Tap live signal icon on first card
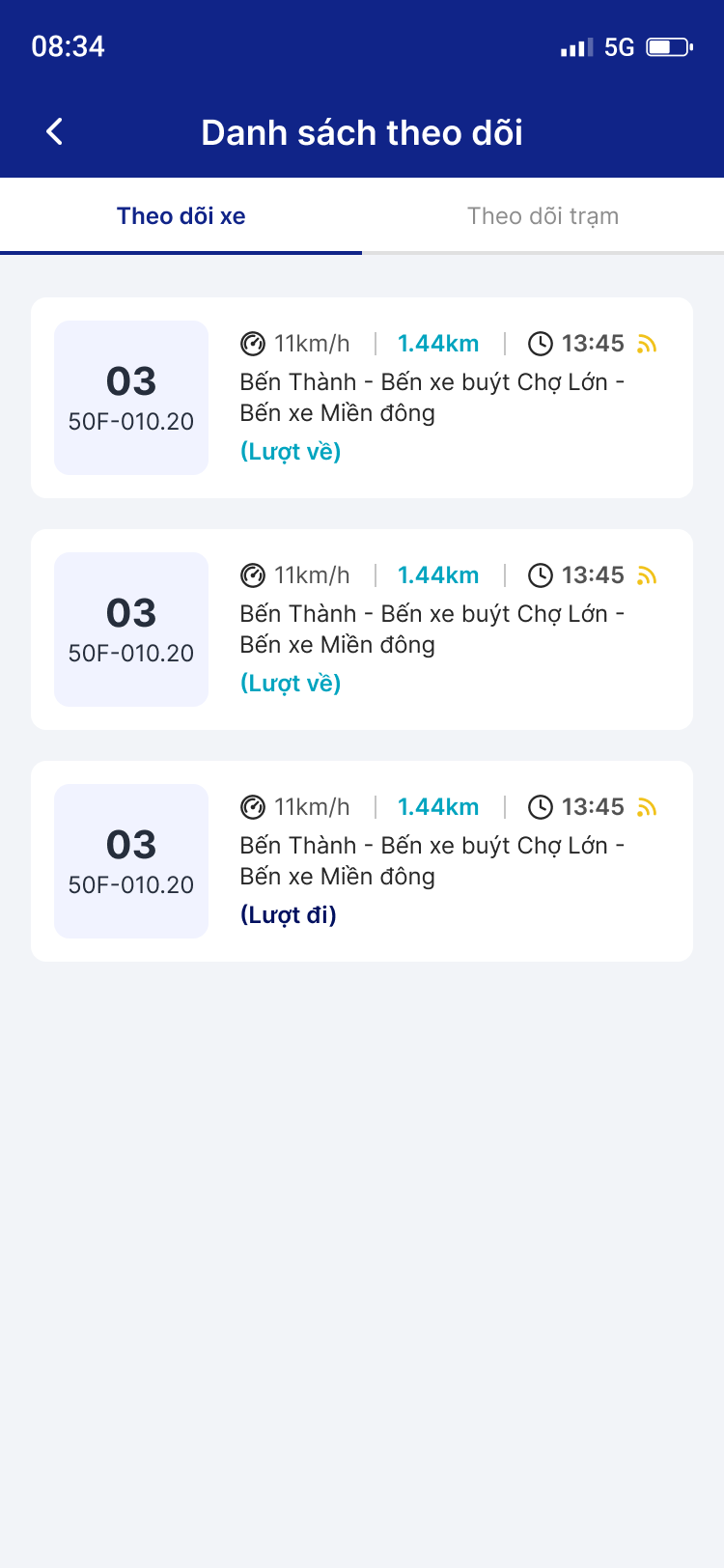 click(x=647, y=344)
